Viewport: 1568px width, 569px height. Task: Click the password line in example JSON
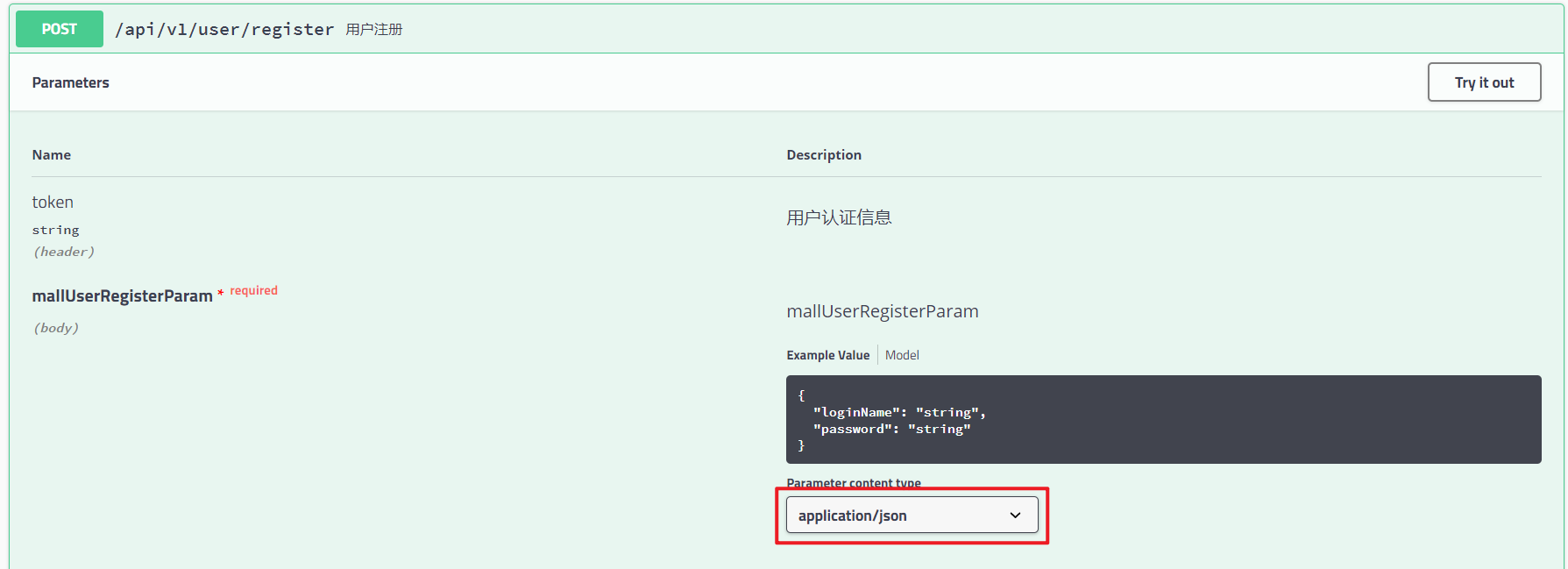click(x=891, y=429)
